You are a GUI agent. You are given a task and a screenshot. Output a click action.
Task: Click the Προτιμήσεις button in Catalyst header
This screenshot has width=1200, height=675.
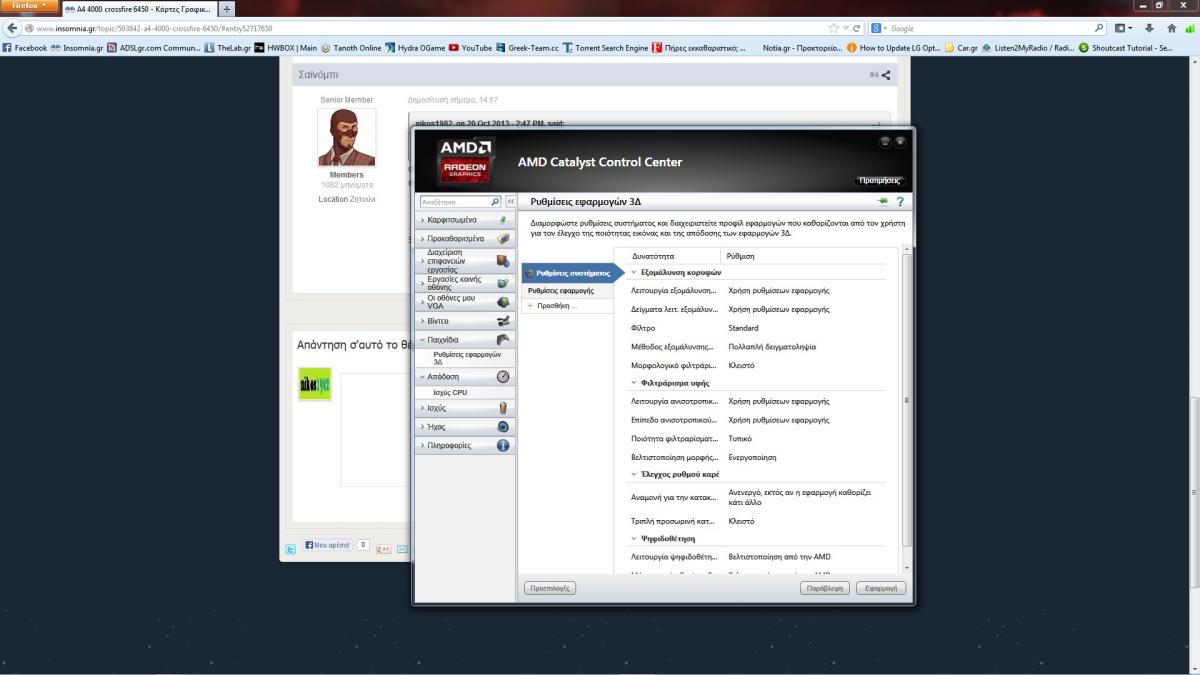coord(879,181)
